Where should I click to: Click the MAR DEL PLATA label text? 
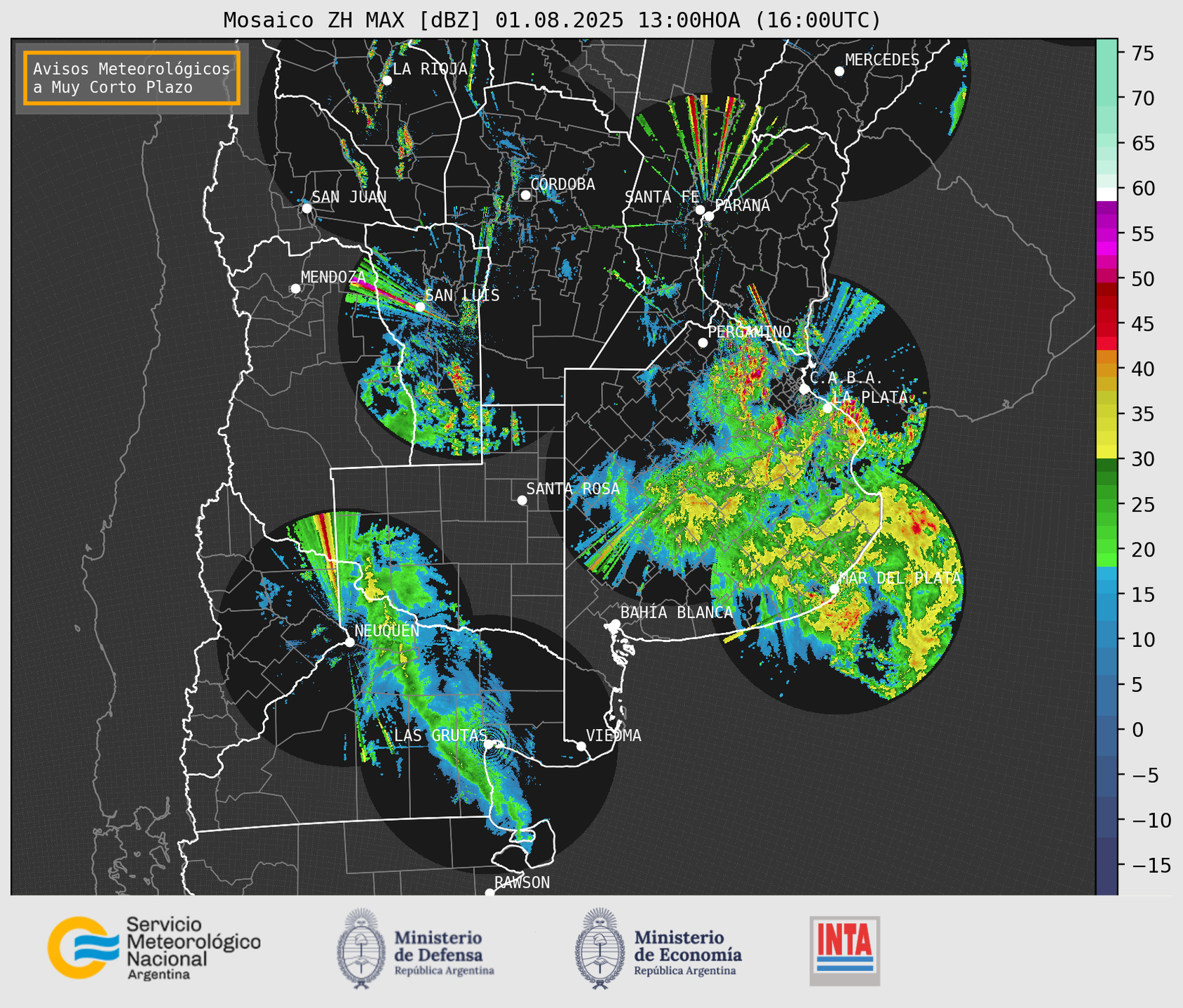tap(900, 578)
